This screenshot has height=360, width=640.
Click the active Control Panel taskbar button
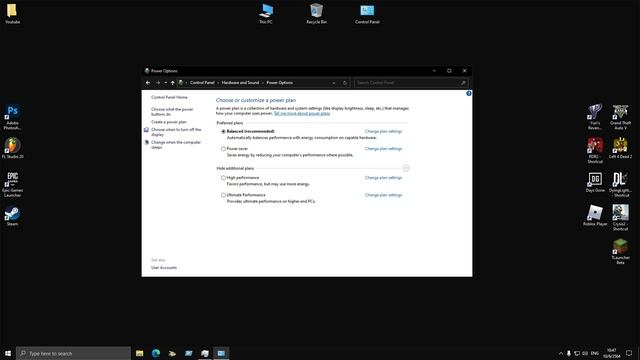[x=221, y=353]
